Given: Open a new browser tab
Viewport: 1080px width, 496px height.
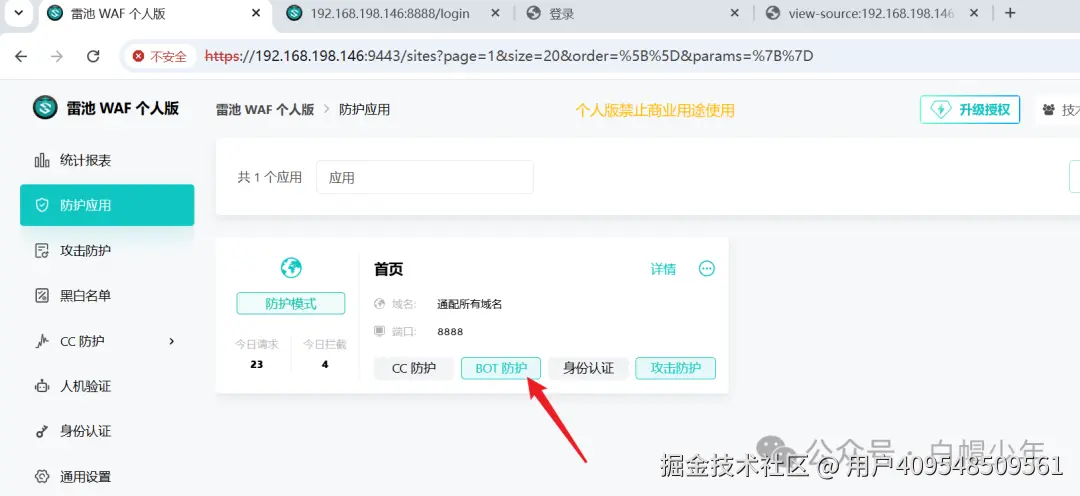Looking at the screenshot, I should 1010,13.
